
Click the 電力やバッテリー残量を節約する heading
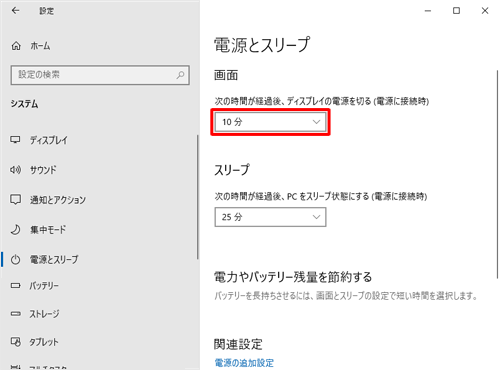coord(293,277)
